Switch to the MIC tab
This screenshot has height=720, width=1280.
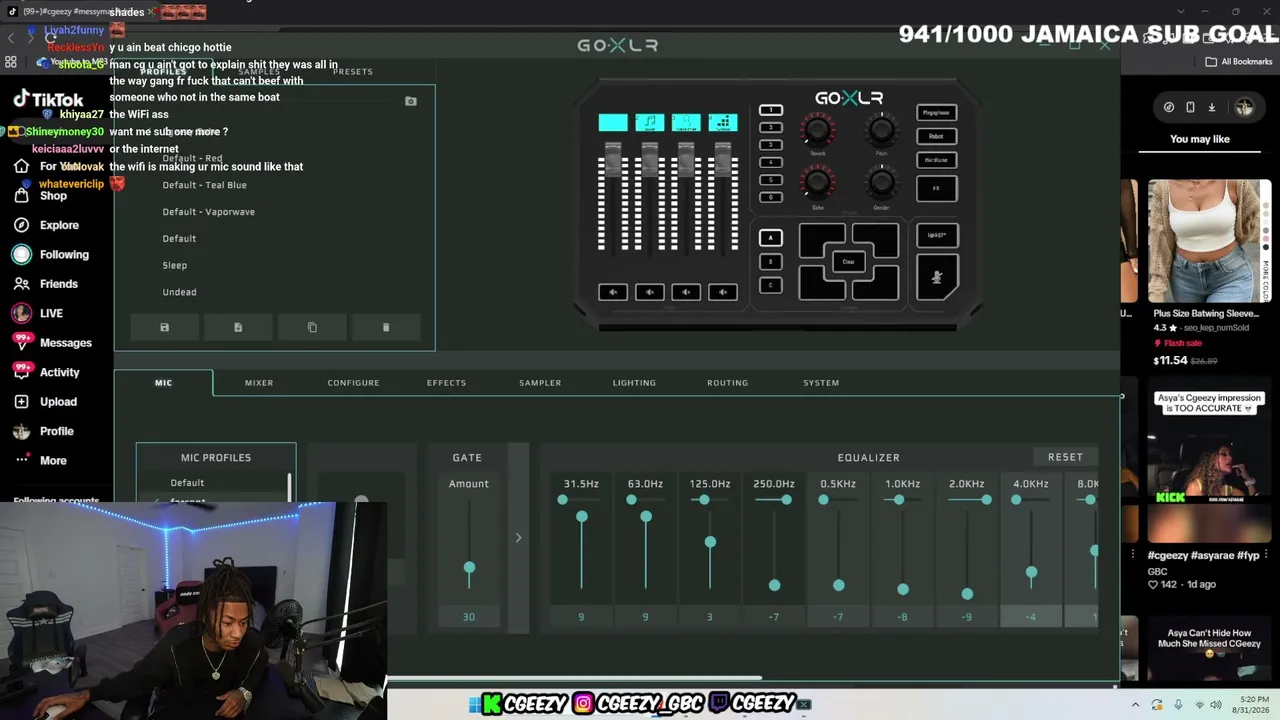[x=163, y=383]
